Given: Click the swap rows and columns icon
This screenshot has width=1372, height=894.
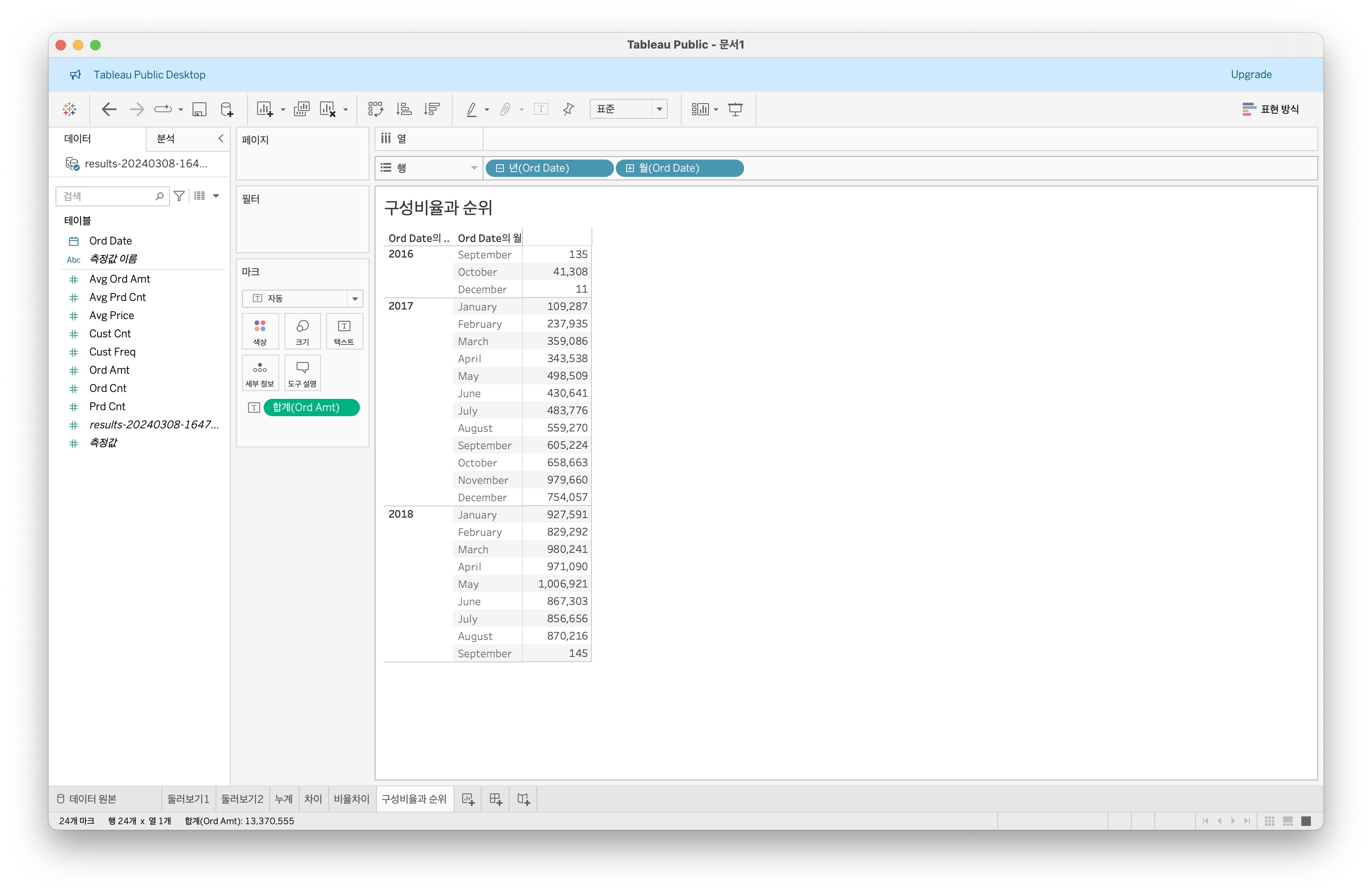Looking at the screenshot, I should click(375, 109).
